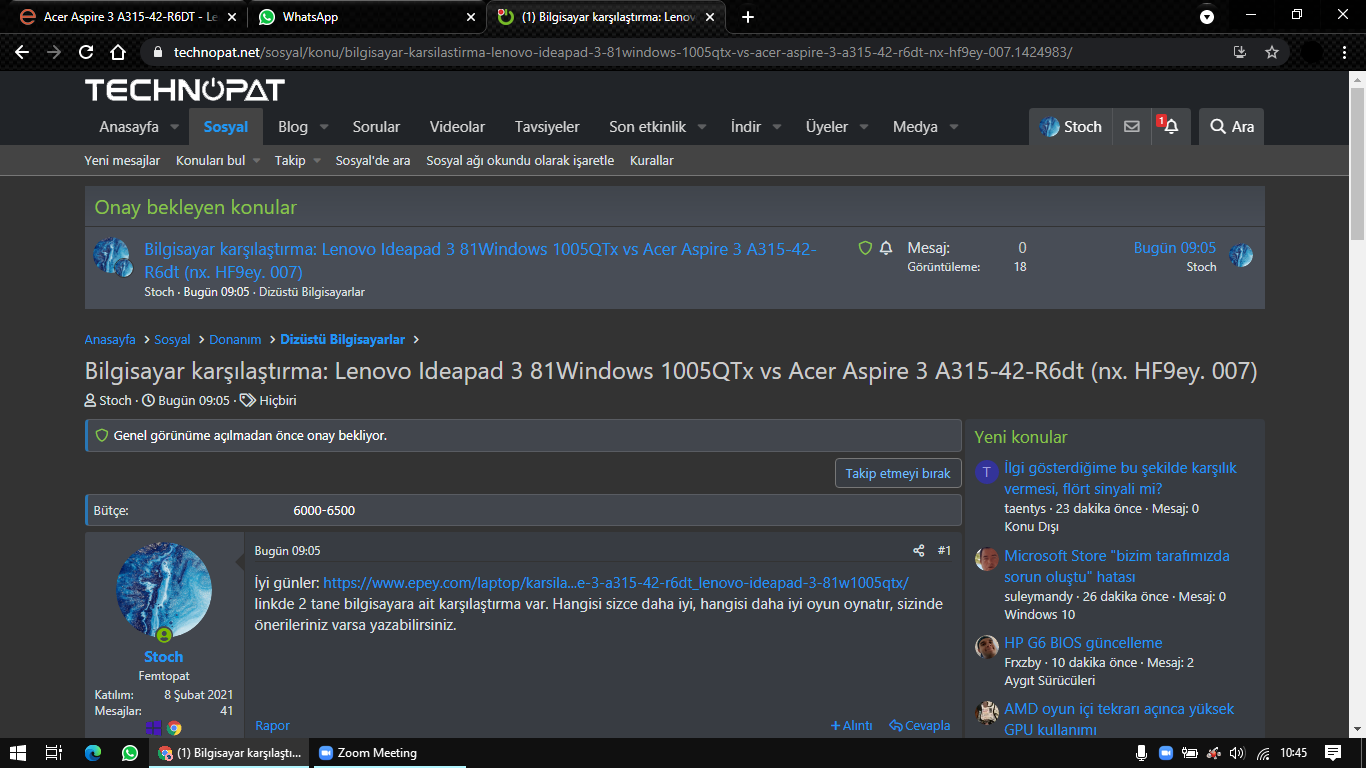The image size is (1366, 768).
Task: Open the Windows Start menu
Action: [x=17, y=753]
